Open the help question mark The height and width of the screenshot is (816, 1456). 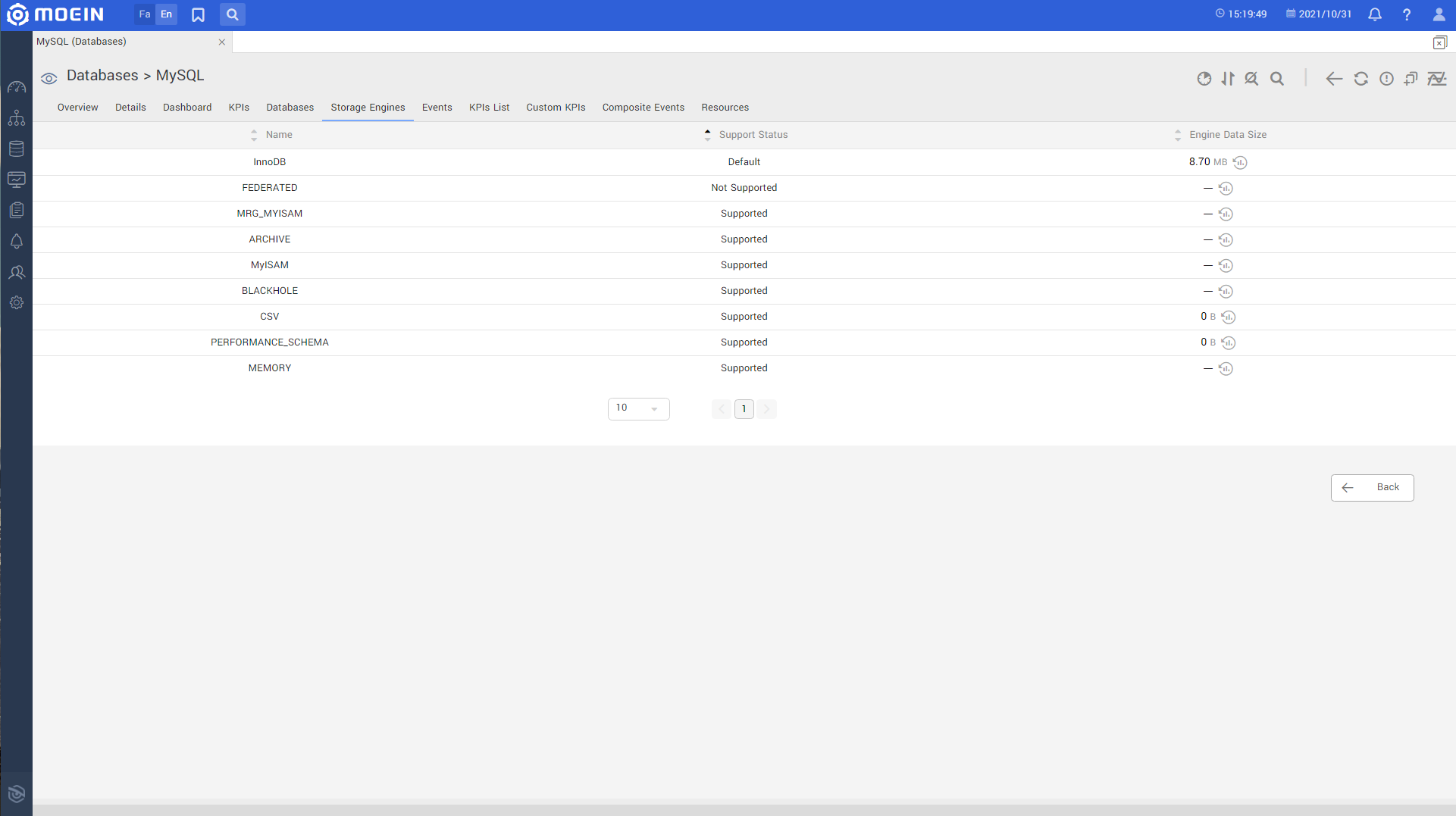[1407, 14]
